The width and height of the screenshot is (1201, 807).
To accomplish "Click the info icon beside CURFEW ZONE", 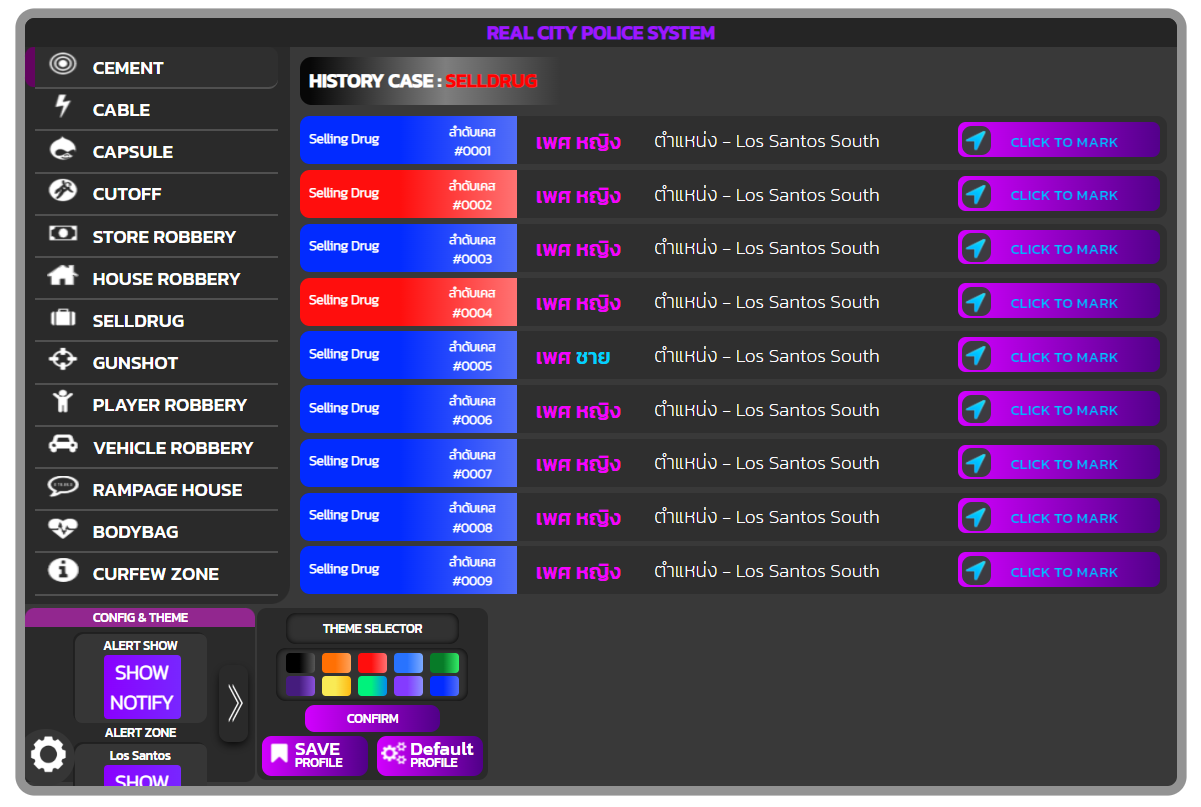I will pos(62,573).
